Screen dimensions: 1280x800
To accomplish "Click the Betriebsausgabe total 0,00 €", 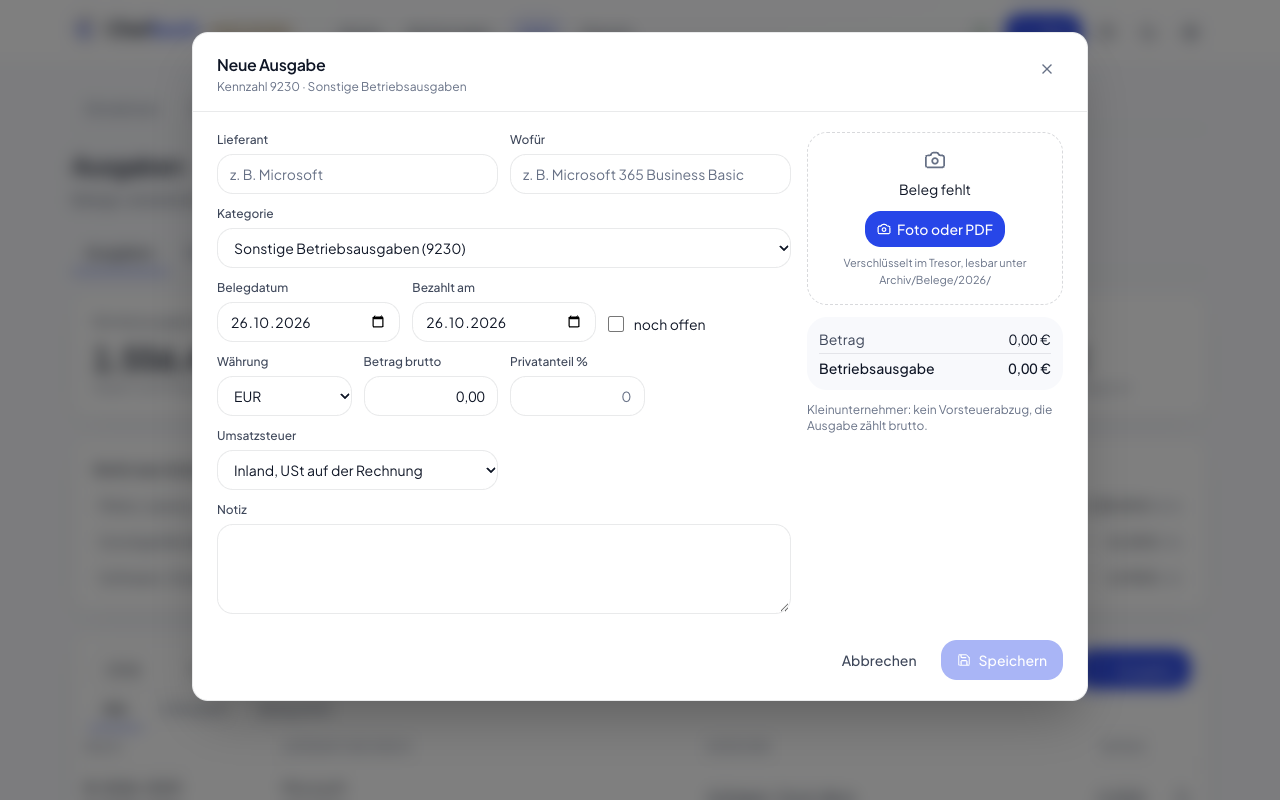I will pyautogui.click(x=1029, y=368).
